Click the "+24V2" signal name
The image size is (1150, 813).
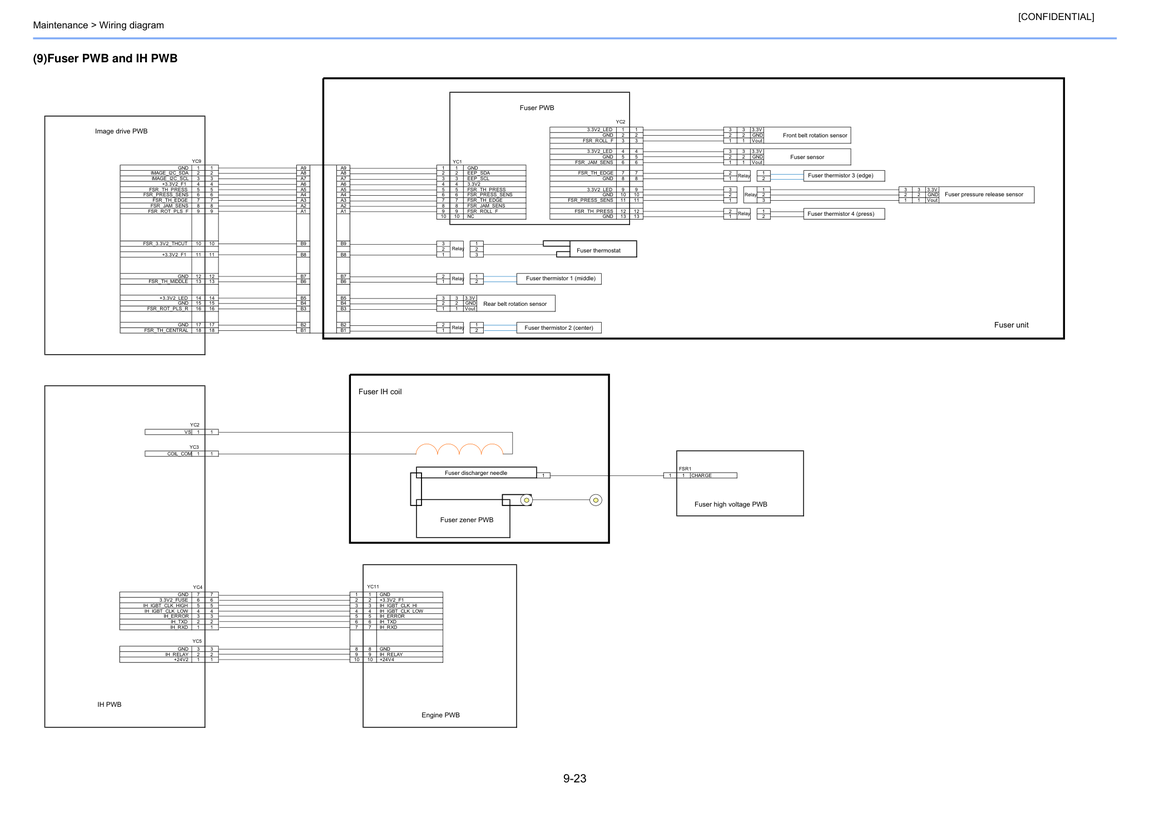pyautogui.click(x=181, y=660)
